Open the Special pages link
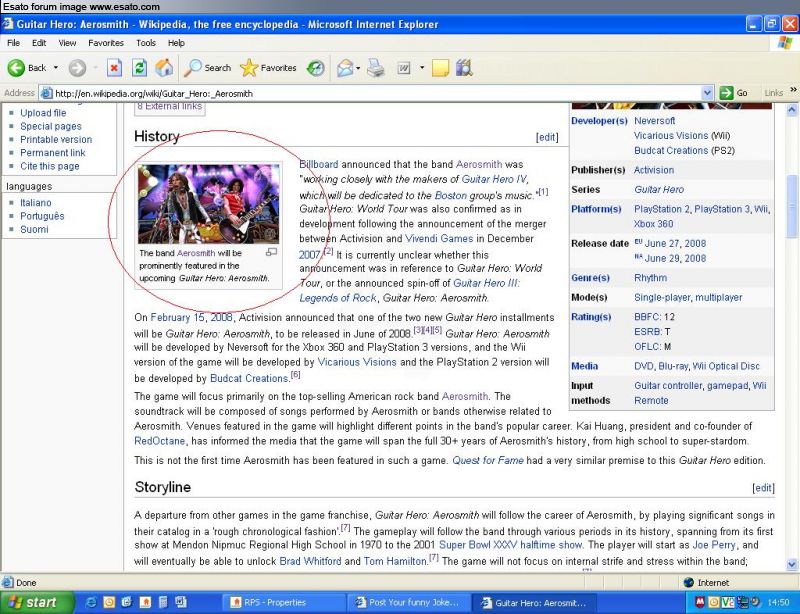800x614 pixels. coord(51,126)
